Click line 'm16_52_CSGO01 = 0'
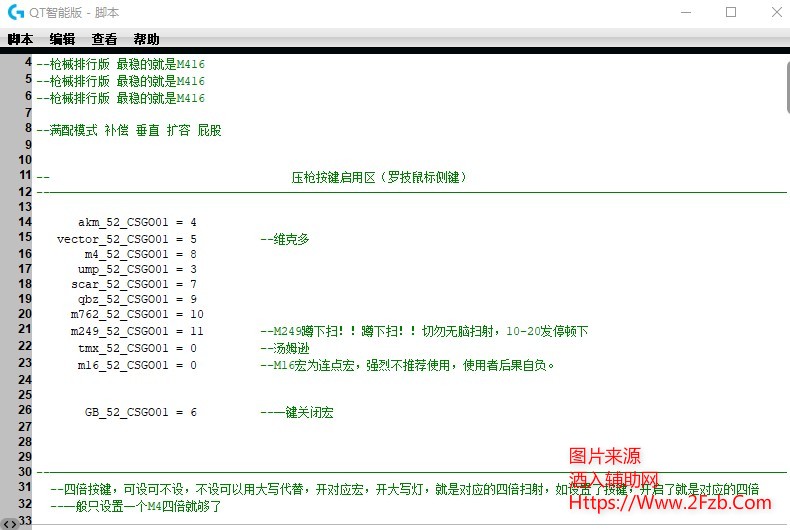790x530 pixels. tap(137, 365)
